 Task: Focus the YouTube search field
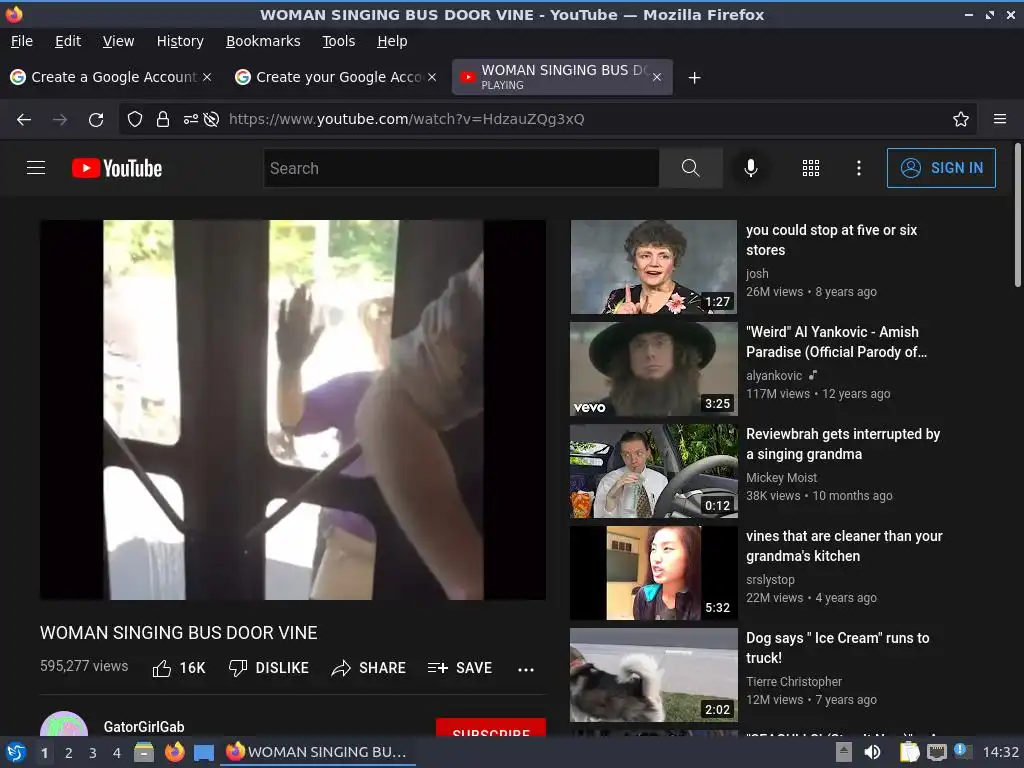pos(462,168)
